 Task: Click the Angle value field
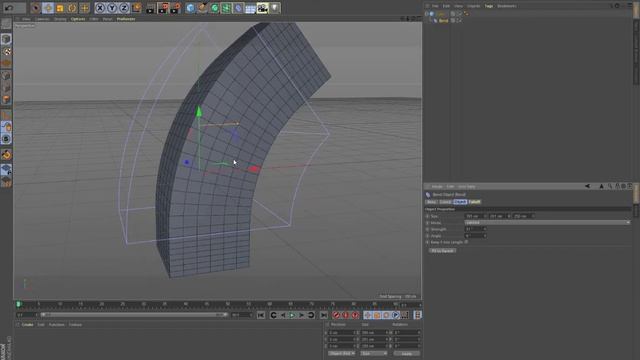point(473,236)
